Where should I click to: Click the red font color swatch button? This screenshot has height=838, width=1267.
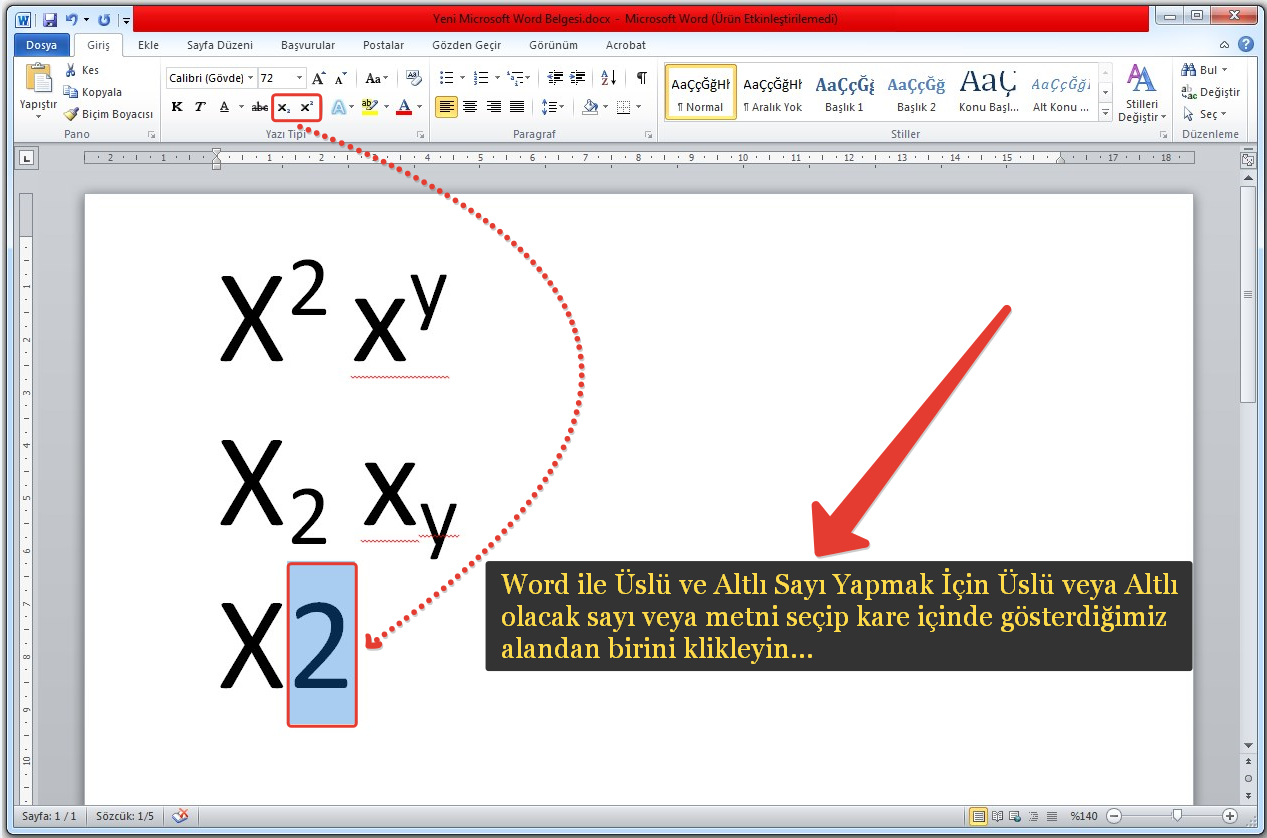point(404,107)
